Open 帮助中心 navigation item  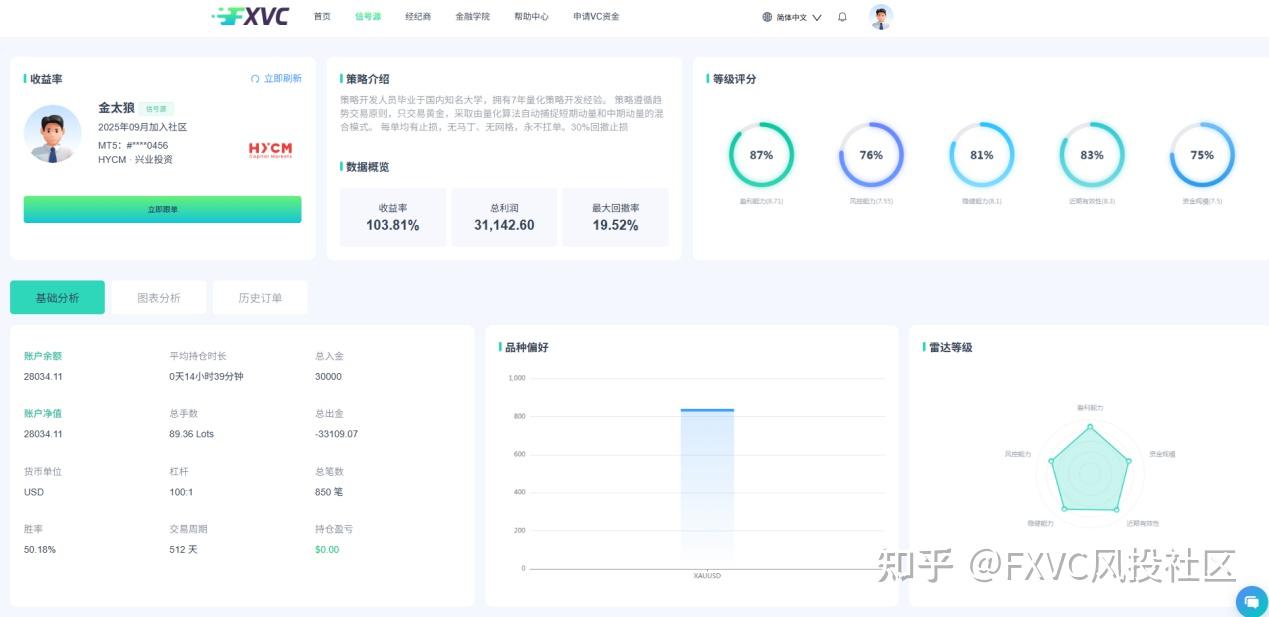pyautogui.click(x=532, y=17)
